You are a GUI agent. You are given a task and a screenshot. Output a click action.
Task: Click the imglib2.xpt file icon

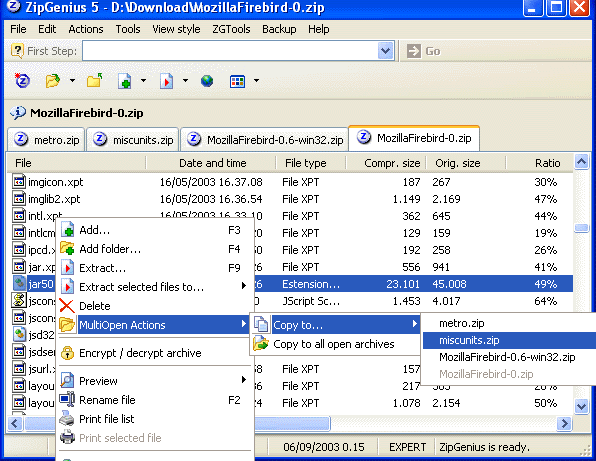(19, 199)
